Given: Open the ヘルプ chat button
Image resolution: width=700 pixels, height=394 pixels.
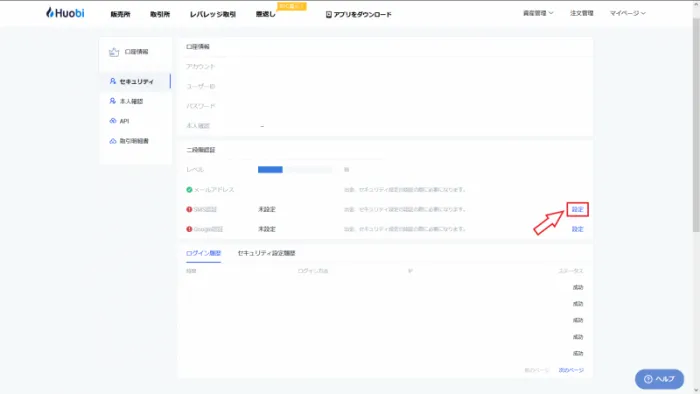Looking at the screenshot, I should [x=659, y=379].
